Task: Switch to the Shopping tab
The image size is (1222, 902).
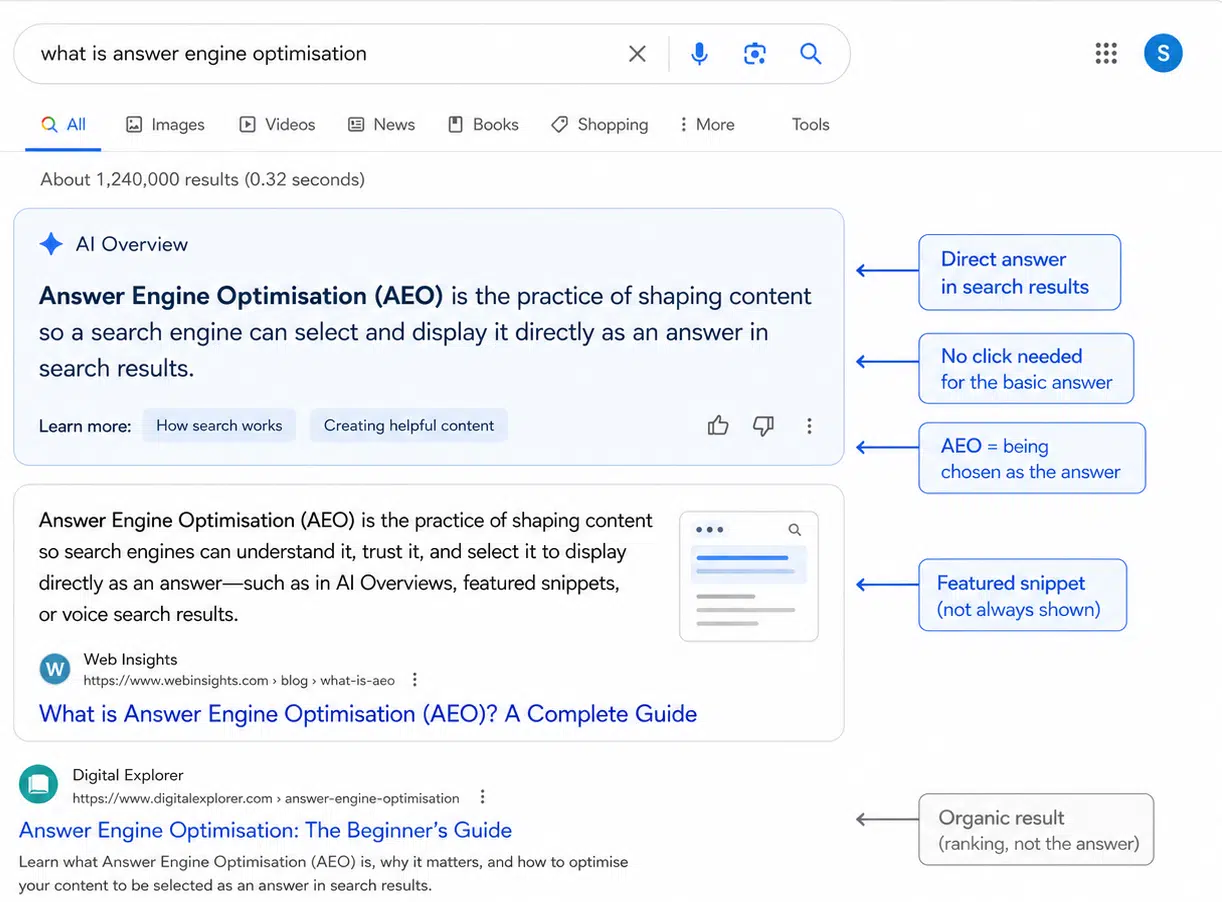Action: (x=599, y=125)
